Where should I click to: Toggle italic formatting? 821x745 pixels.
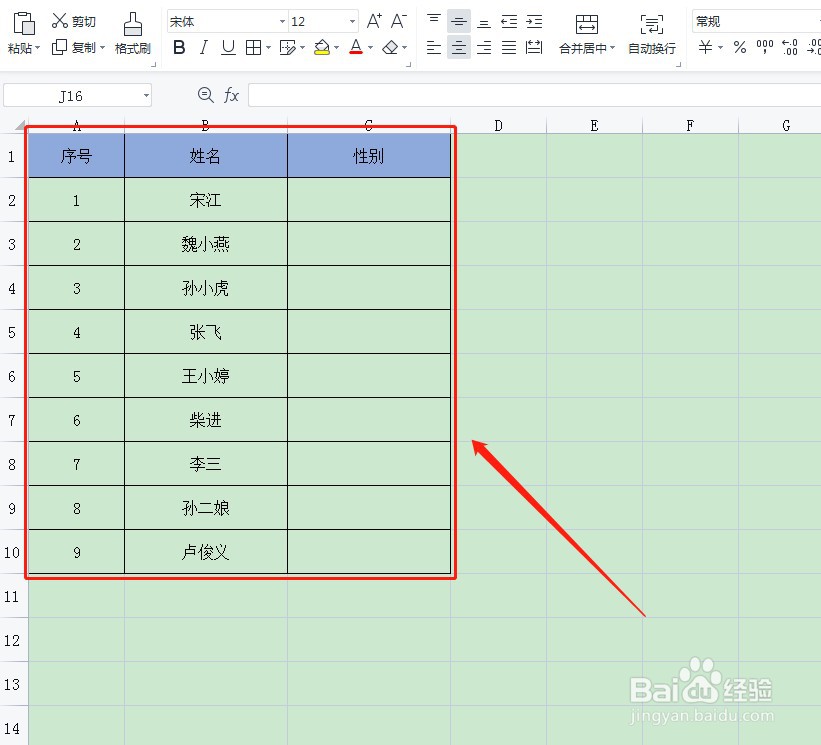202,47
